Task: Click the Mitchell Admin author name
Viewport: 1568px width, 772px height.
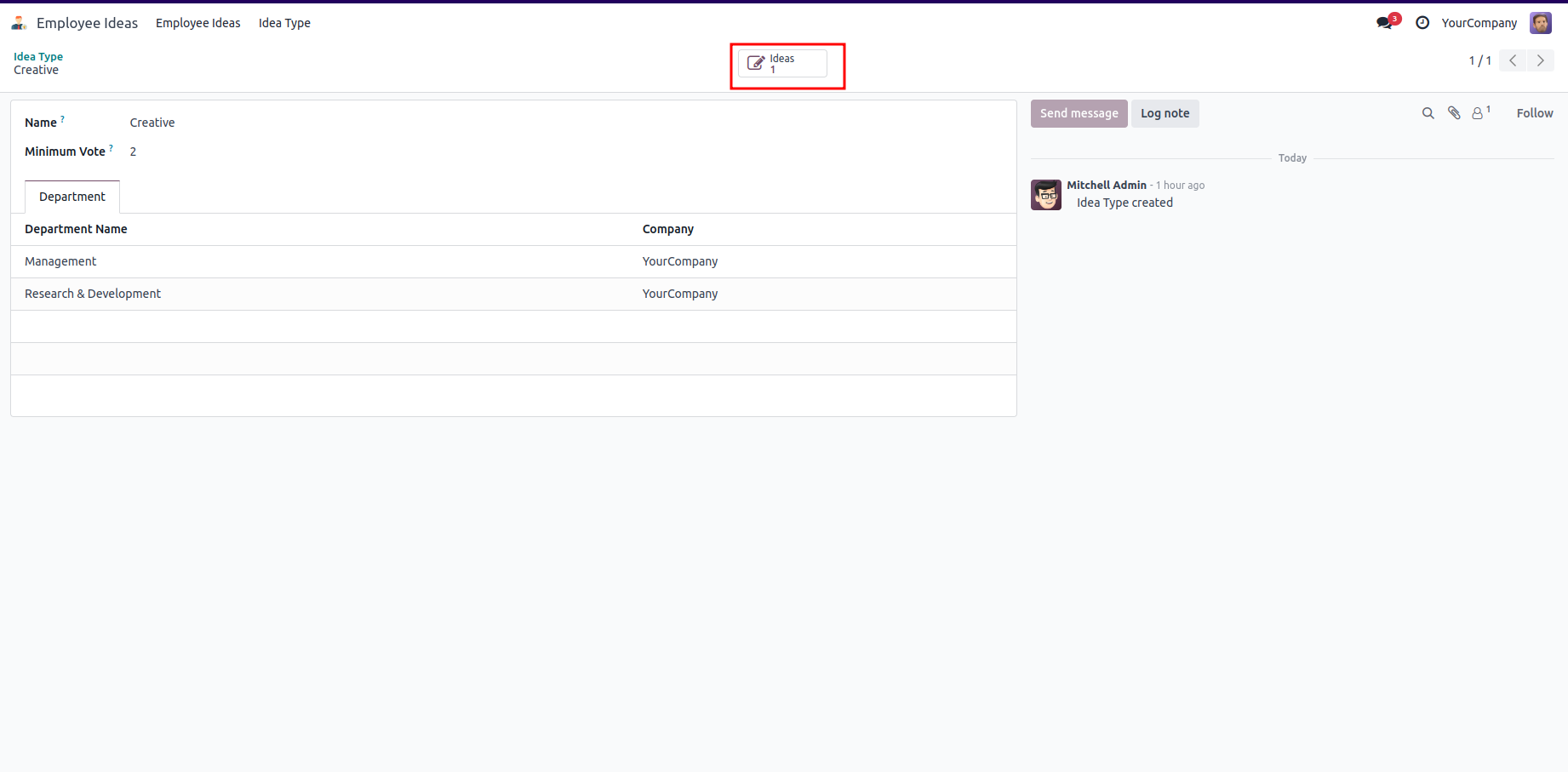Action: click(x=1107, y=185)
